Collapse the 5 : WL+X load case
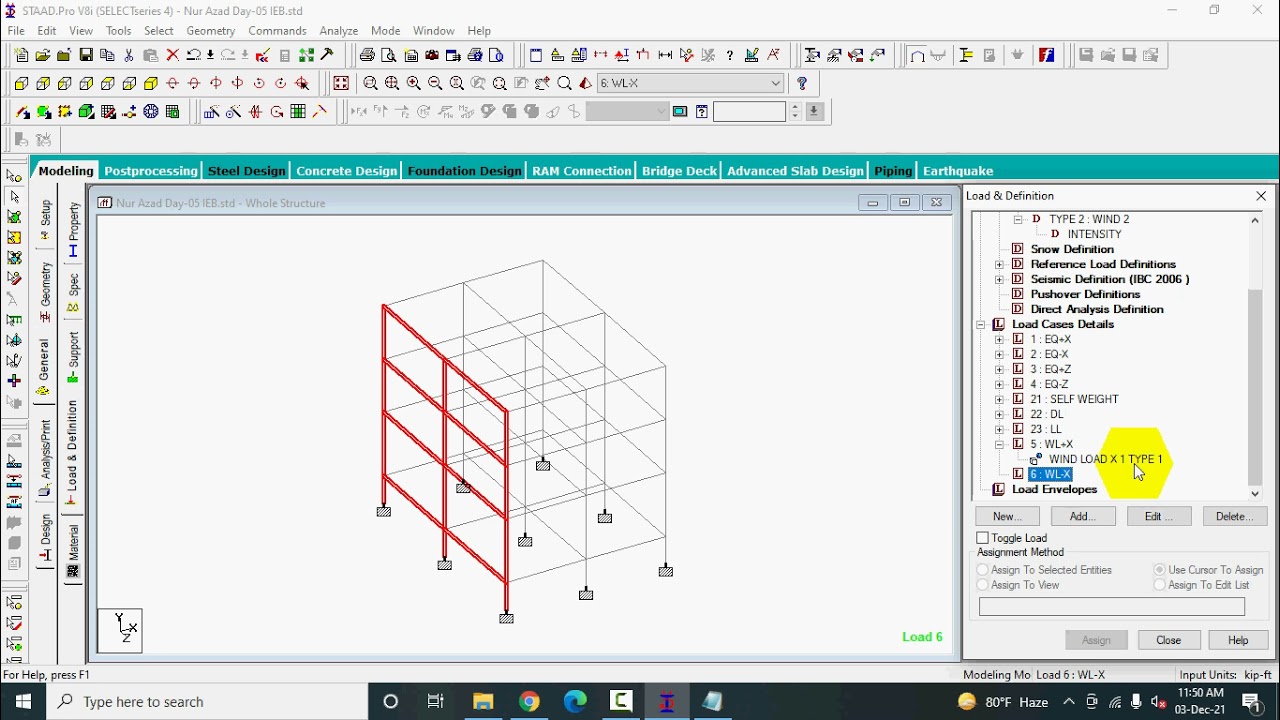The image size is (1280, 720). [999, 444]
